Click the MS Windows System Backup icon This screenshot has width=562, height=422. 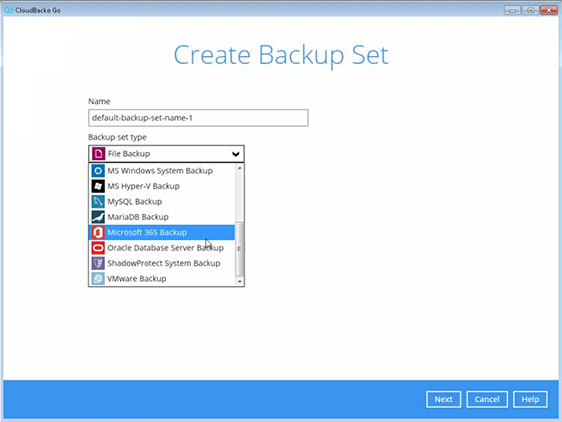tap(98, 171)
